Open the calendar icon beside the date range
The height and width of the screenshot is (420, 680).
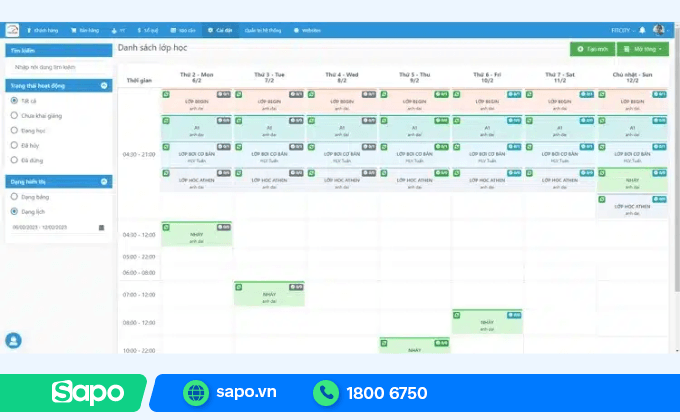click(101, 227)
